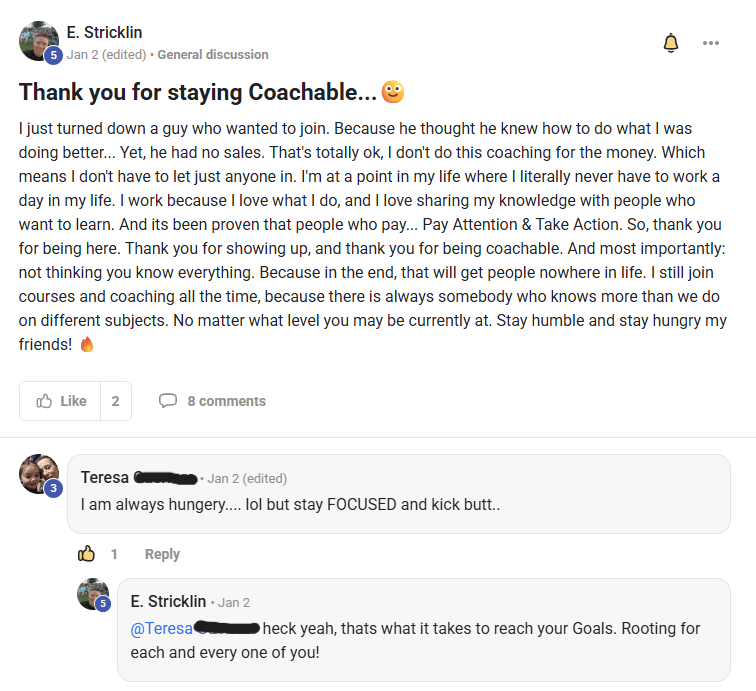Open the General discussion category link
Image resolution: width=756 pixels, height=691 pixels.
pyautogui.click(x=213, y=54)
